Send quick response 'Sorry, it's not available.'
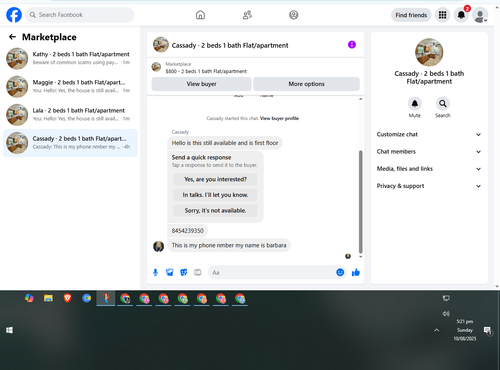 [x=215, y=211]
